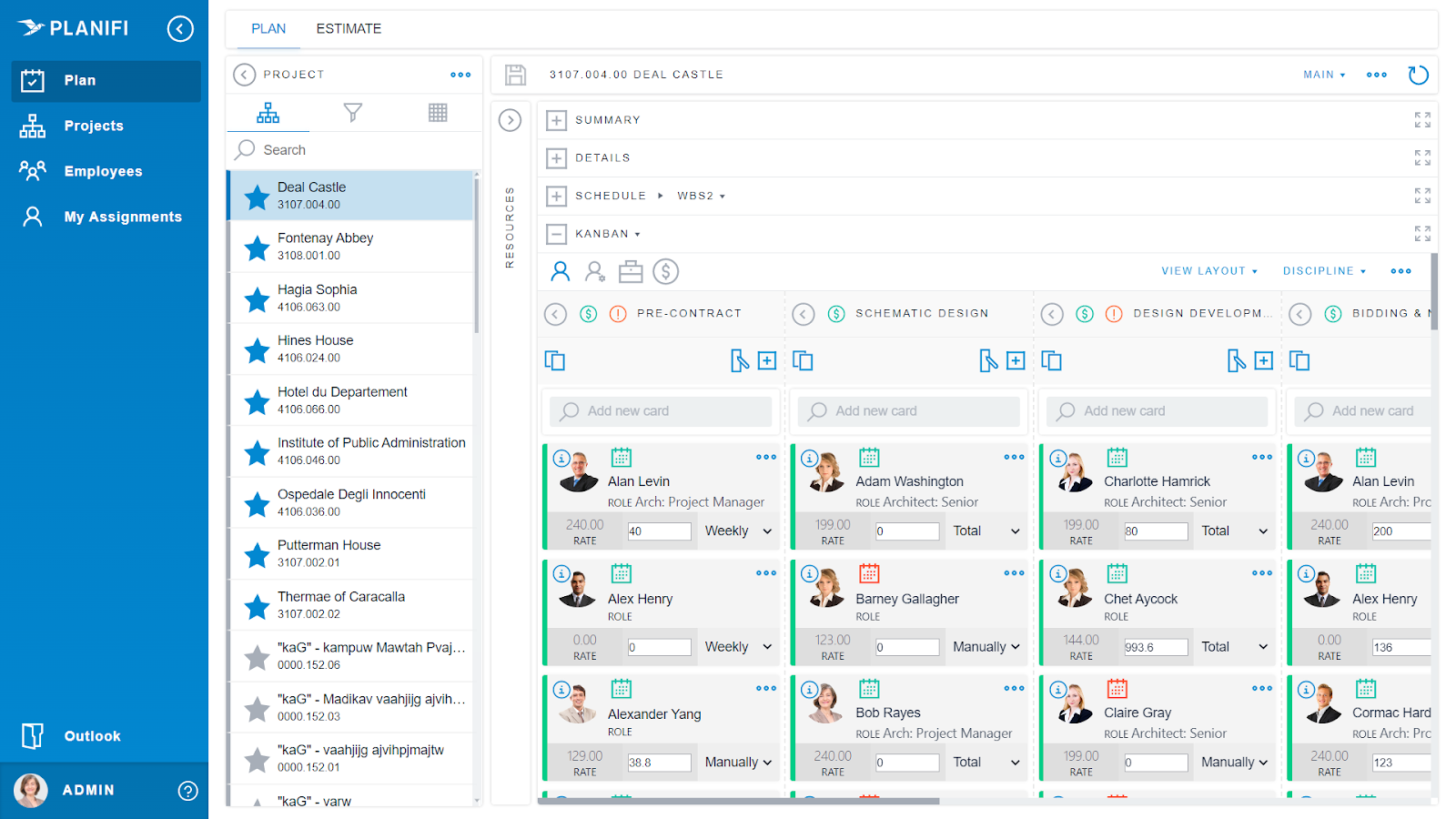Save the Deal Castle project via disk icon
Image resolution: width=1456 pixels, height=819 pixels.
coord(515,75)
